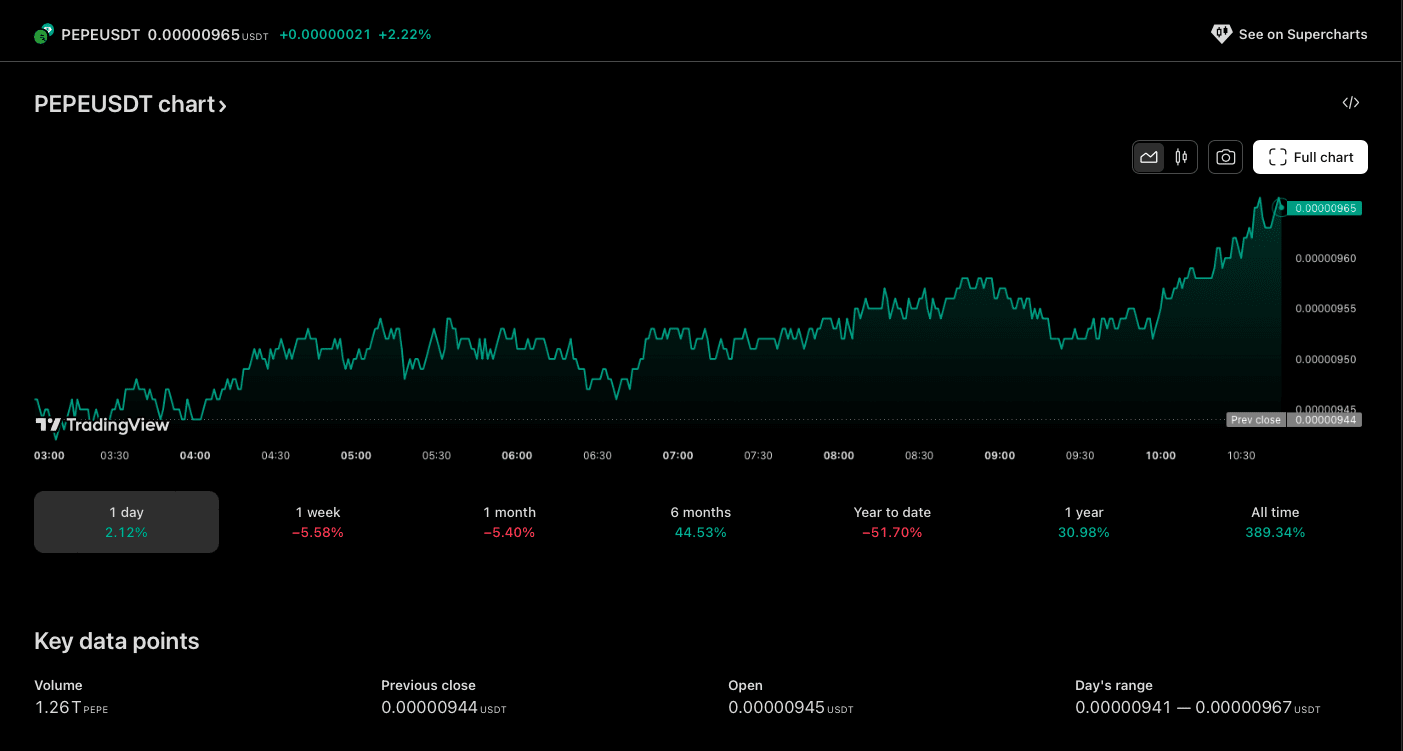
Task: Show the 1 year performance range
Action: 1083,522
